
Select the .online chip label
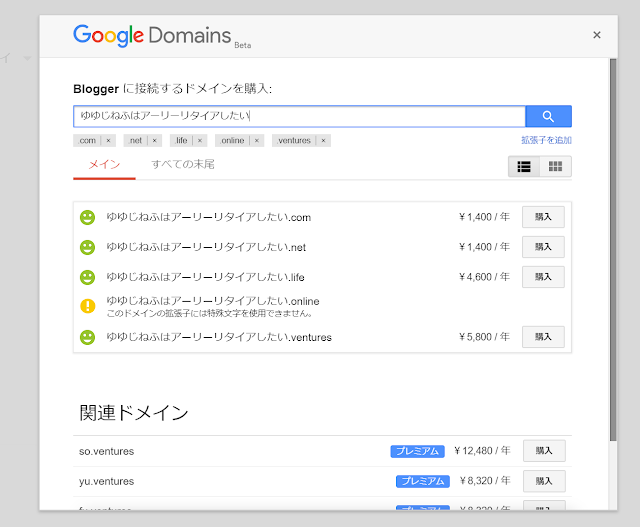click(232, 140)
